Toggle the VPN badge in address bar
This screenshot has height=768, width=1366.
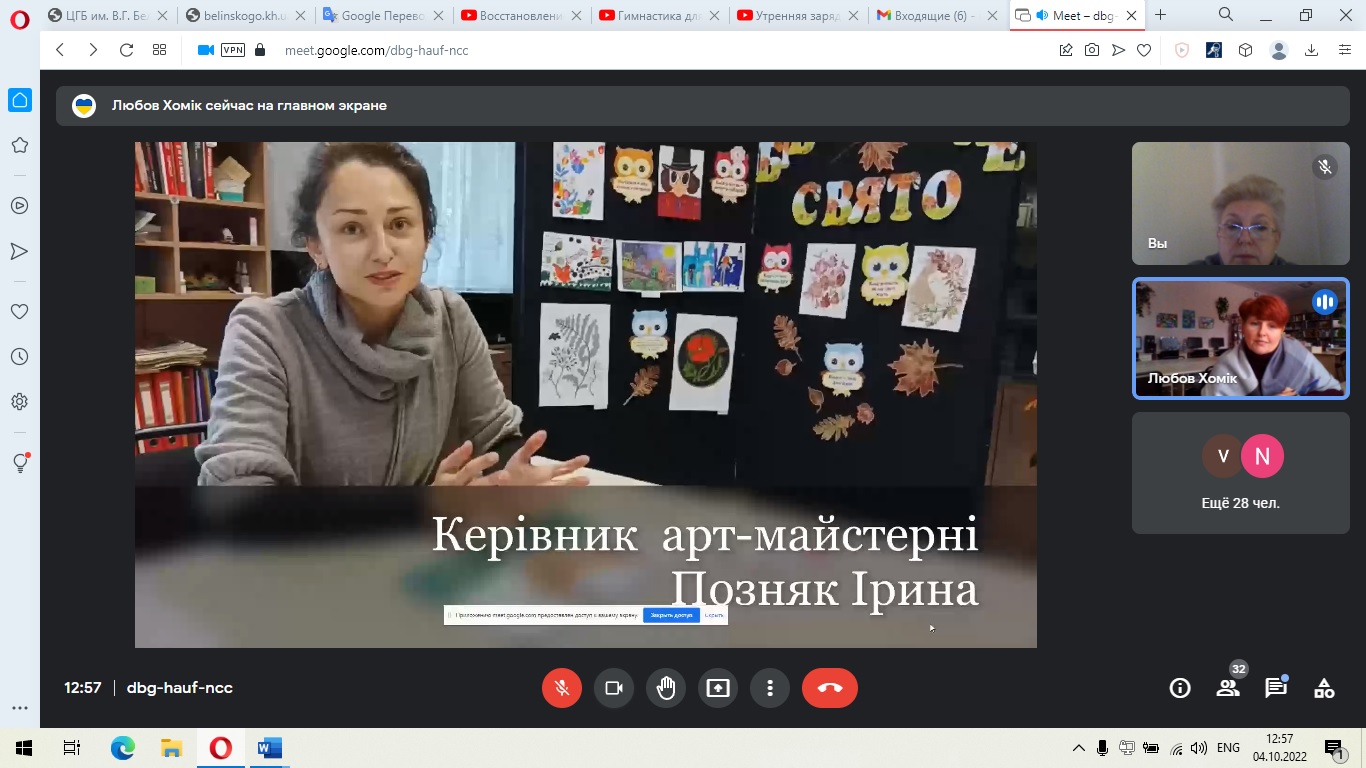(x=232, y=50)
